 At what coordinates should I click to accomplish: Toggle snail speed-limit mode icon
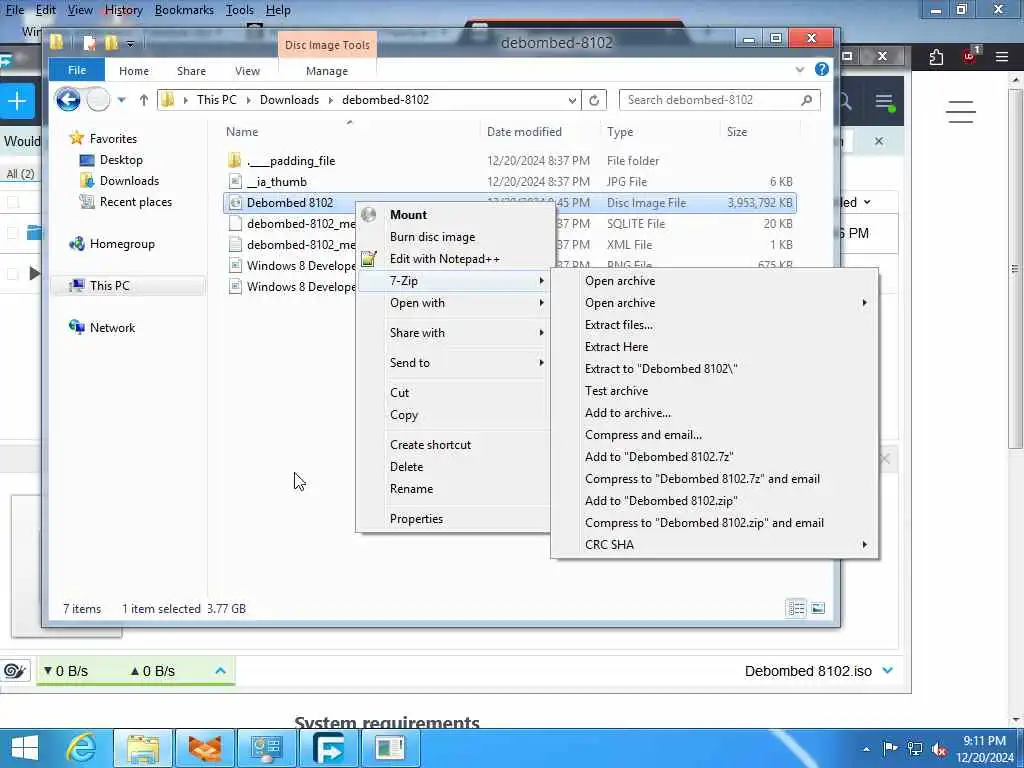(x=14, y=671)
